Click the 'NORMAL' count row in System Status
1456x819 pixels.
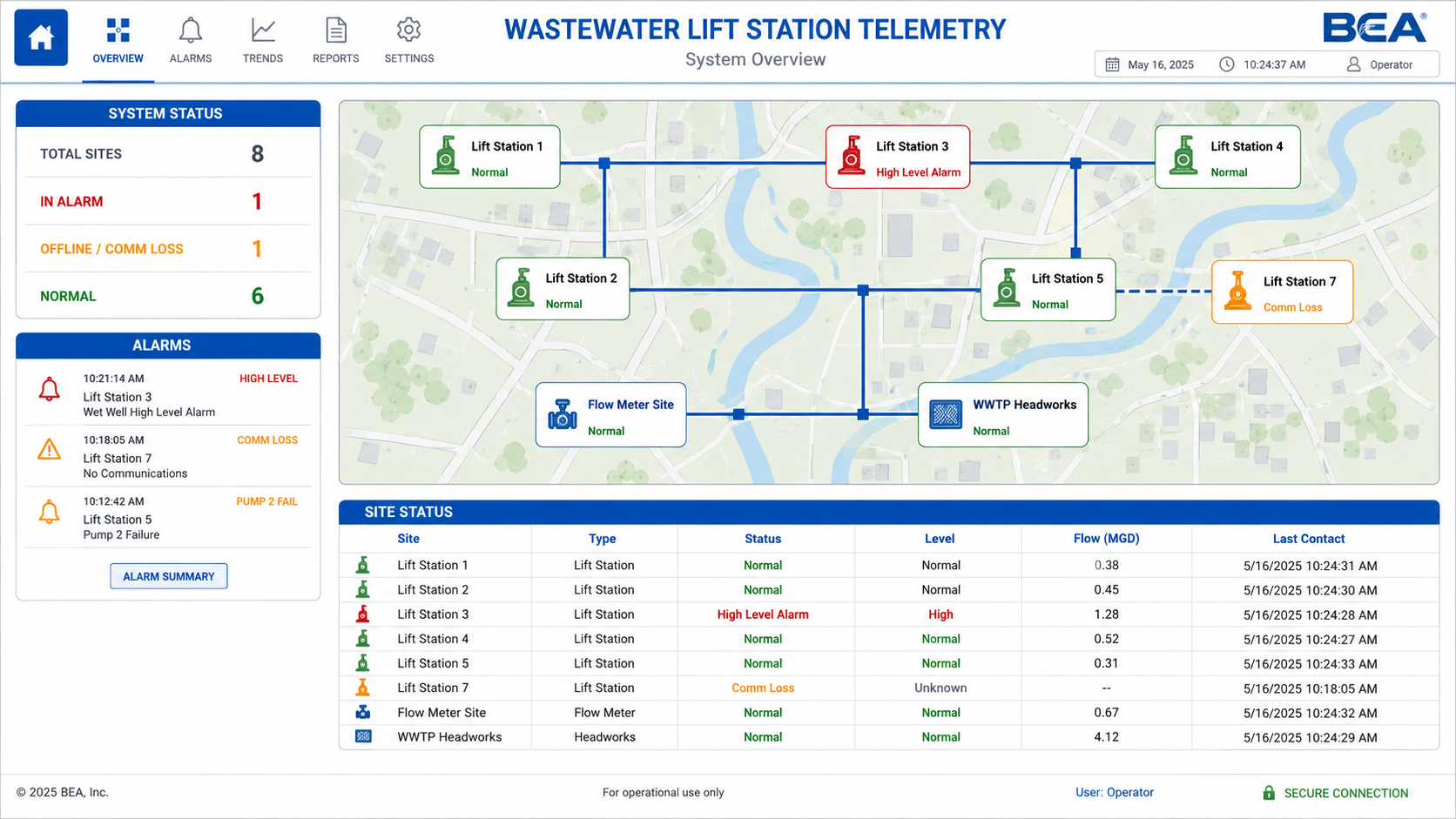click(x=168, y=296)
